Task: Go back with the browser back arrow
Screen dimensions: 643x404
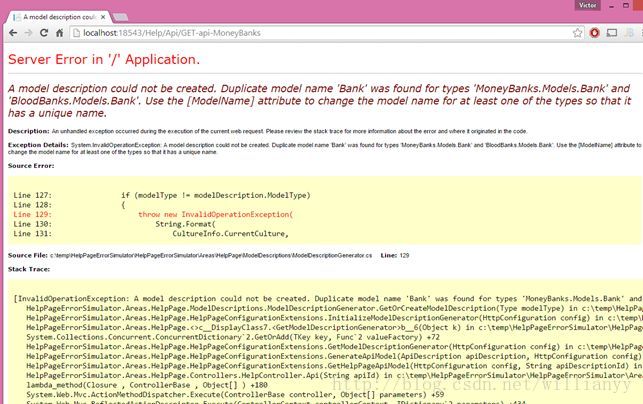Action: tap(13, 33)
